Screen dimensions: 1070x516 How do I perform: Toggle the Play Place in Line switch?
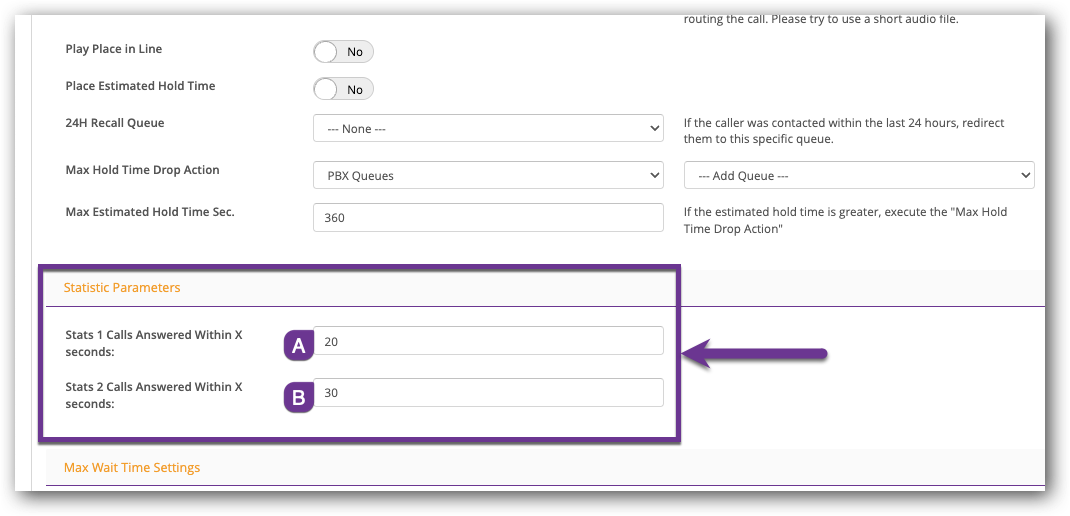343,51
